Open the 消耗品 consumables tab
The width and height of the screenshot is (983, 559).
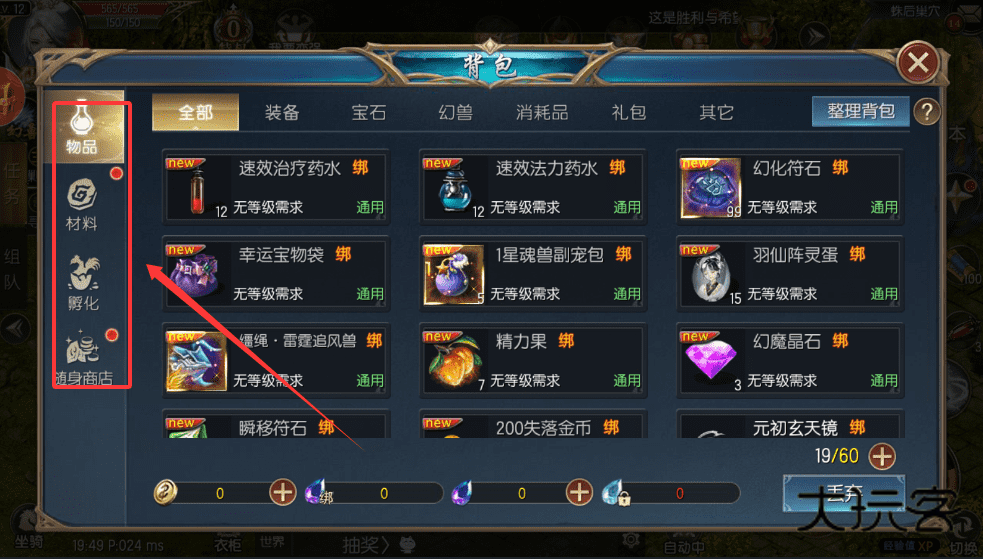(x=542, y=112)
